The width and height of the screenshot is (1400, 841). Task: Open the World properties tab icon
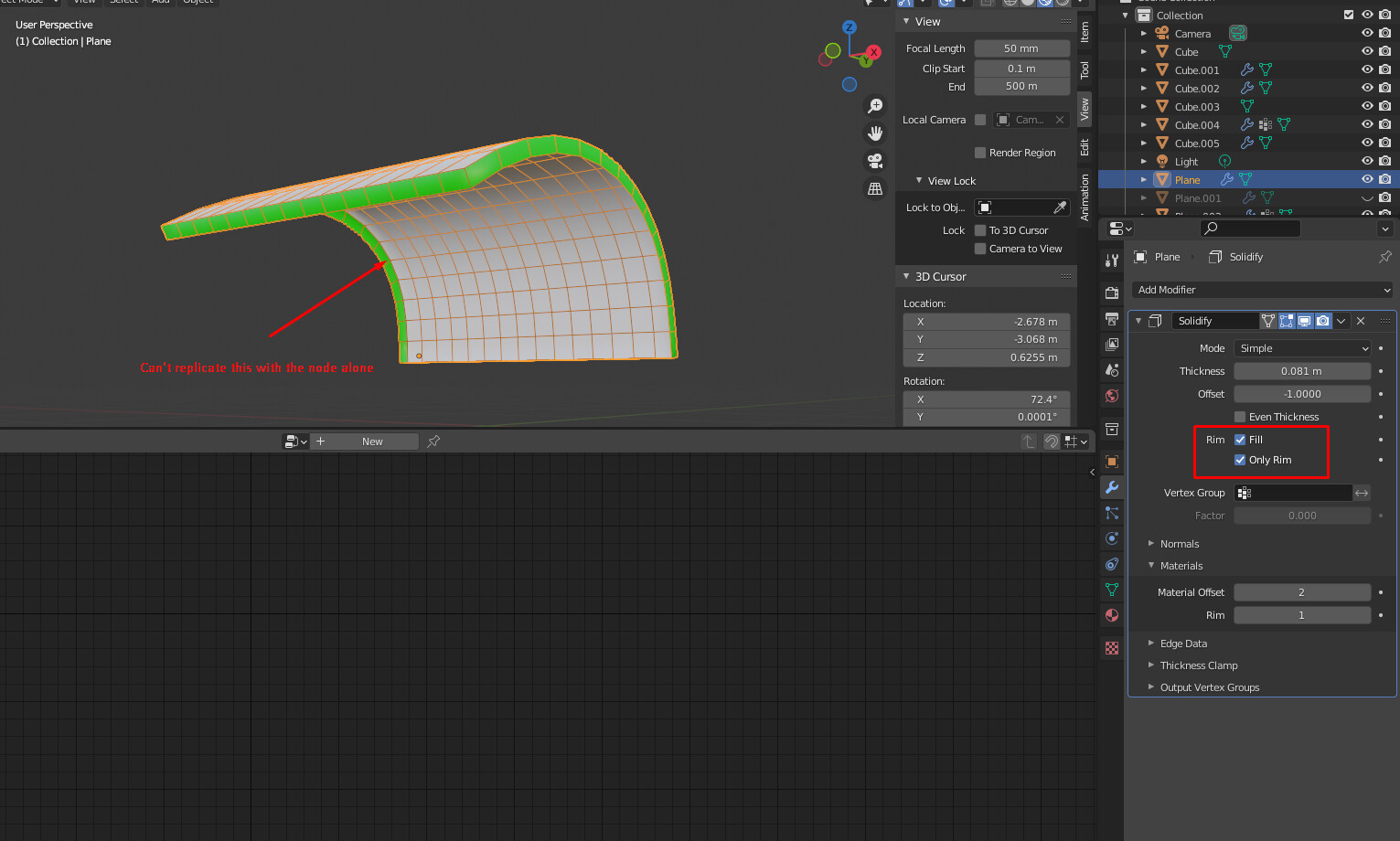(1112, 396)
